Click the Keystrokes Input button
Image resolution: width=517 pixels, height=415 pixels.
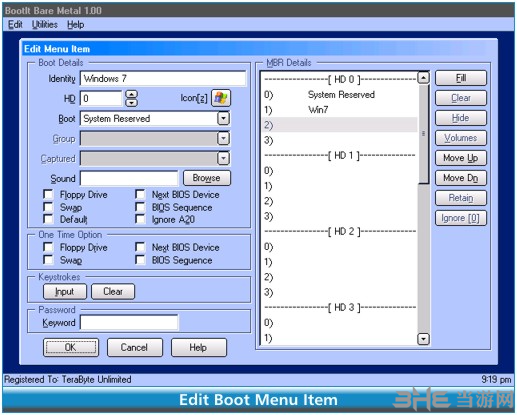point(65,292)
